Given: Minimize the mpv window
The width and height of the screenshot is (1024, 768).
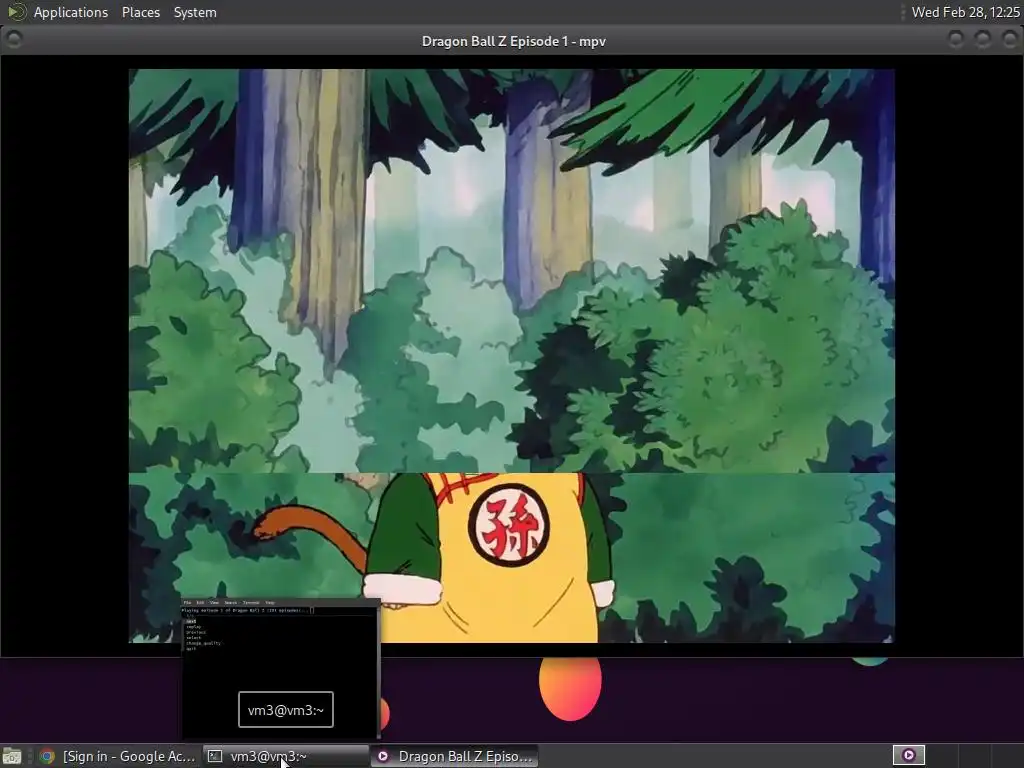Looking at the screenshot, I should (x=955, y=40).
